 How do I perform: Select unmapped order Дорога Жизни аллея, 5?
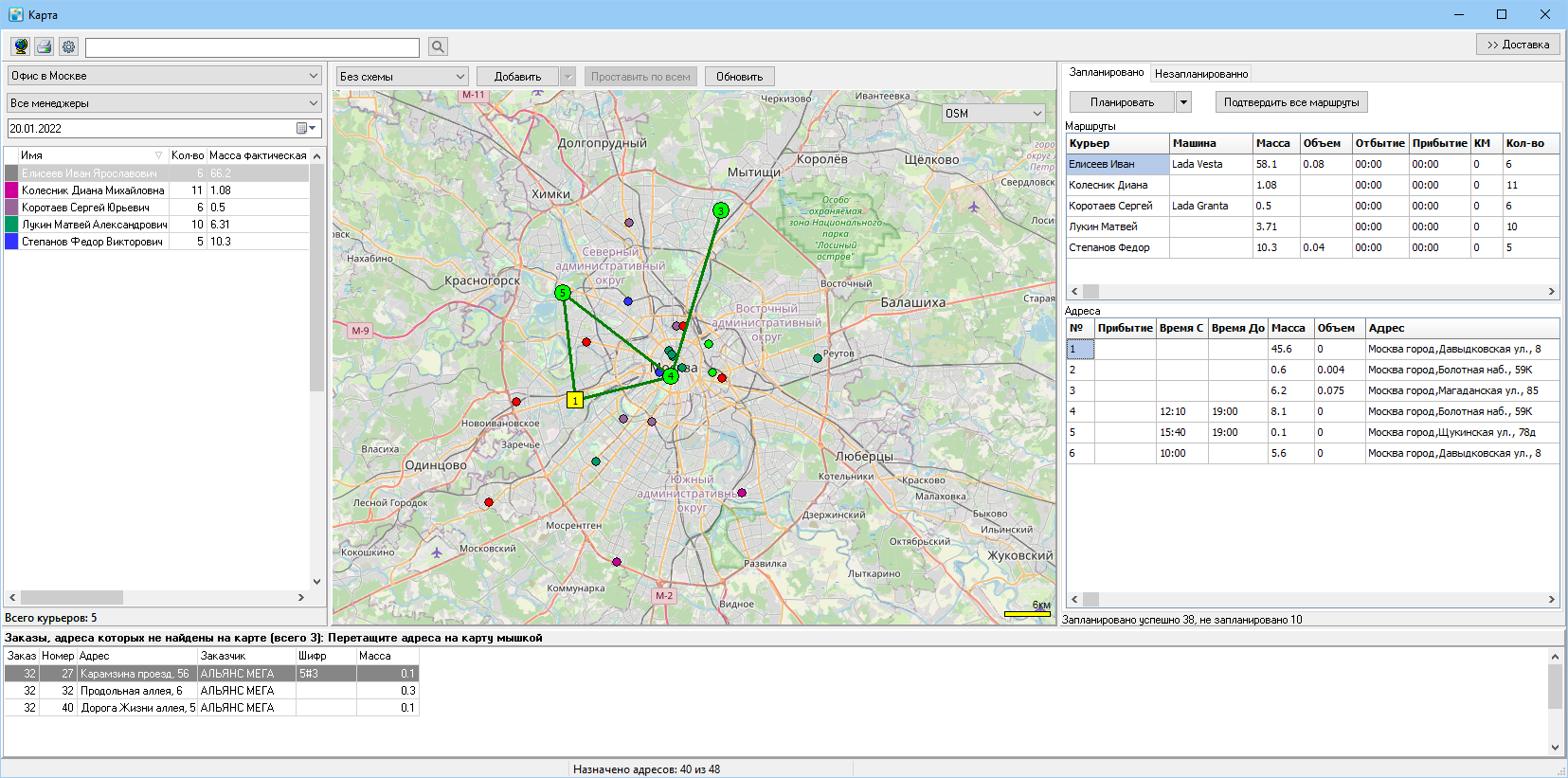pyautogui.click(x=210, y=708)
